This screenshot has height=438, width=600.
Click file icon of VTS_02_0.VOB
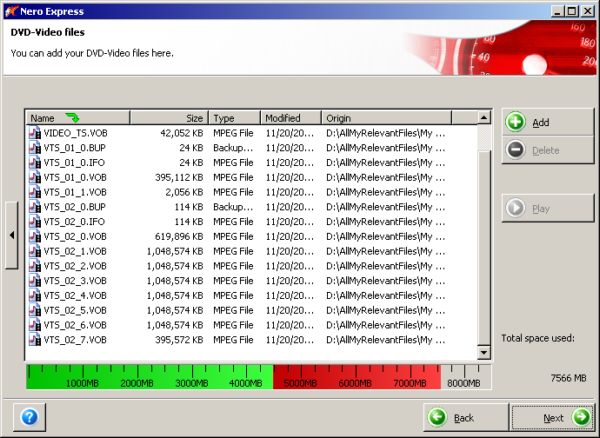pyautogui.click(x=35, y=236)
